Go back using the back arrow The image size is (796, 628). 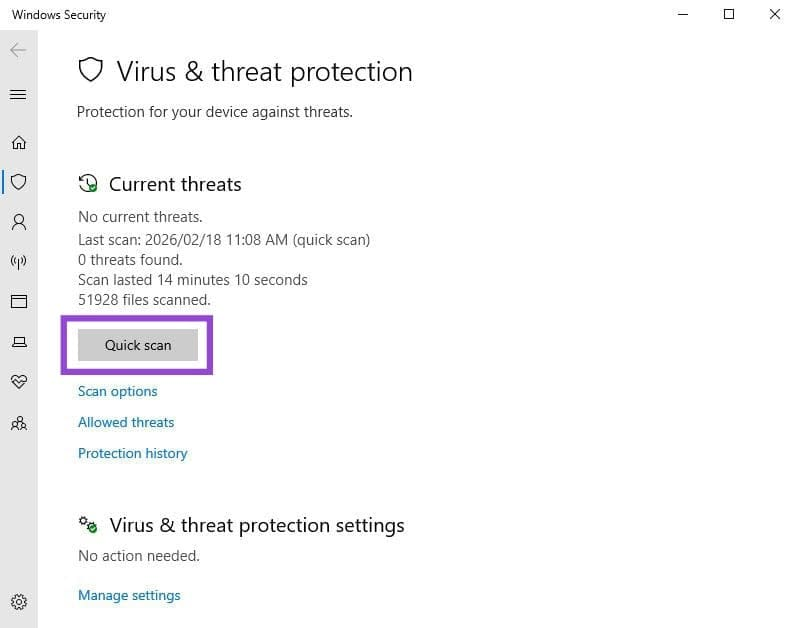tap(18, 50)
